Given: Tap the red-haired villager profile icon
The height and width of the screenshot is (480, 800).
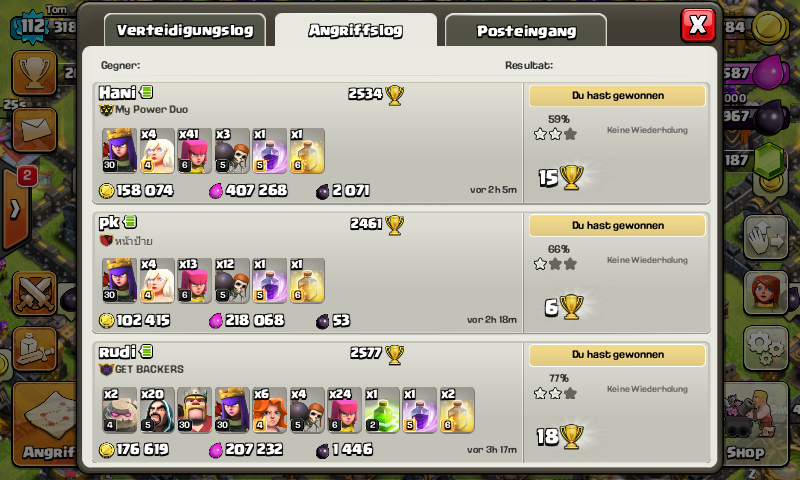Looking at the screenshot, I should point(765,292).
